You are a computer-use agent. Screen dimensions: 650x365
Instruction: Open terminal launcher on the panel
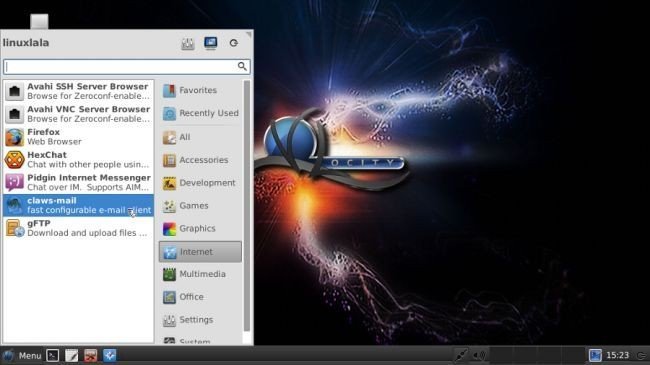coord(53,355)
